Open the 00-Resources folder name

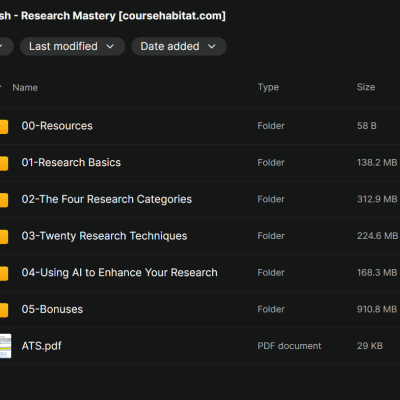pyautogui.click(x=57, y=126)
